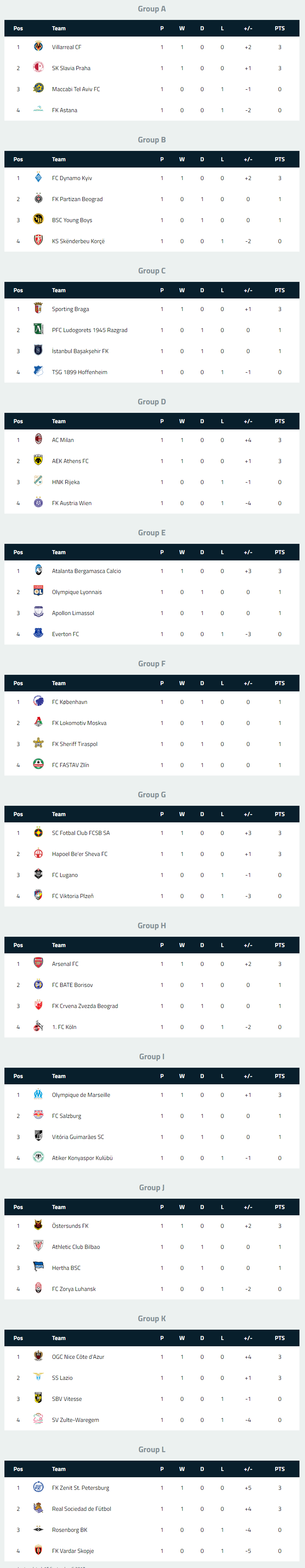Open the FC København team link
The width and height of the screenshot is (305, 1568).
tap(69, 702)
